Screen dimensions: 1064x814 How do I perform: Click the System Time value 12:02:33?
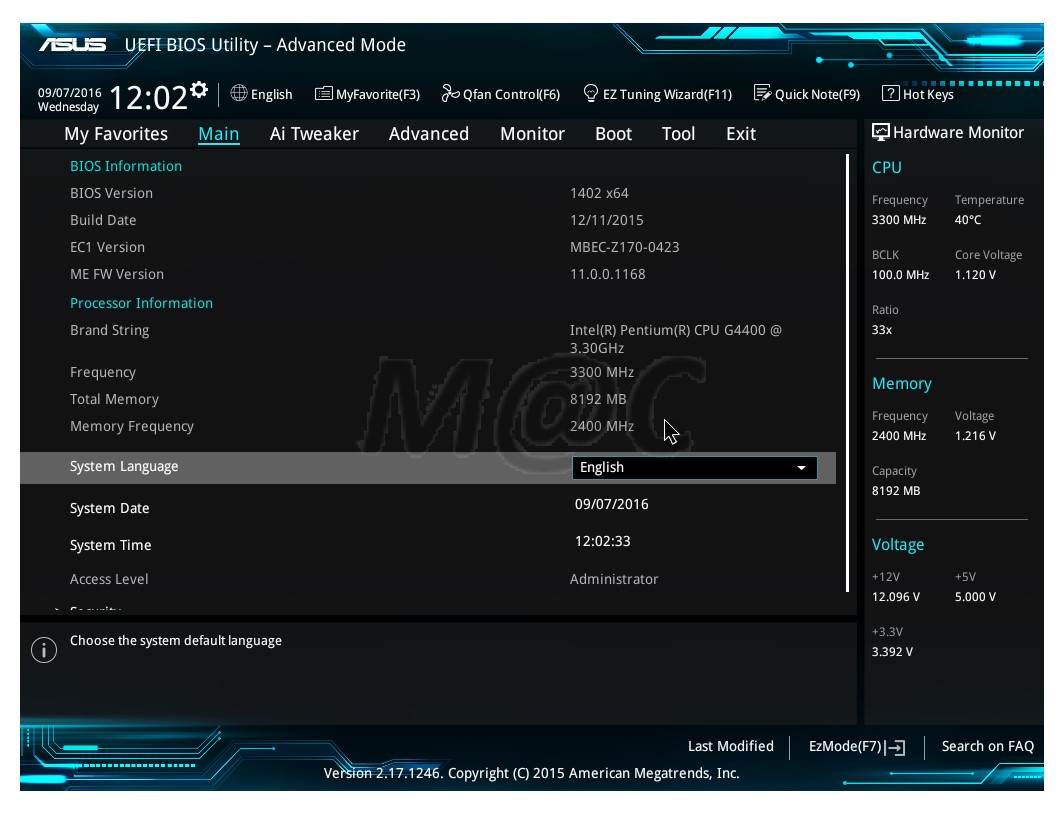pos(603,541)
